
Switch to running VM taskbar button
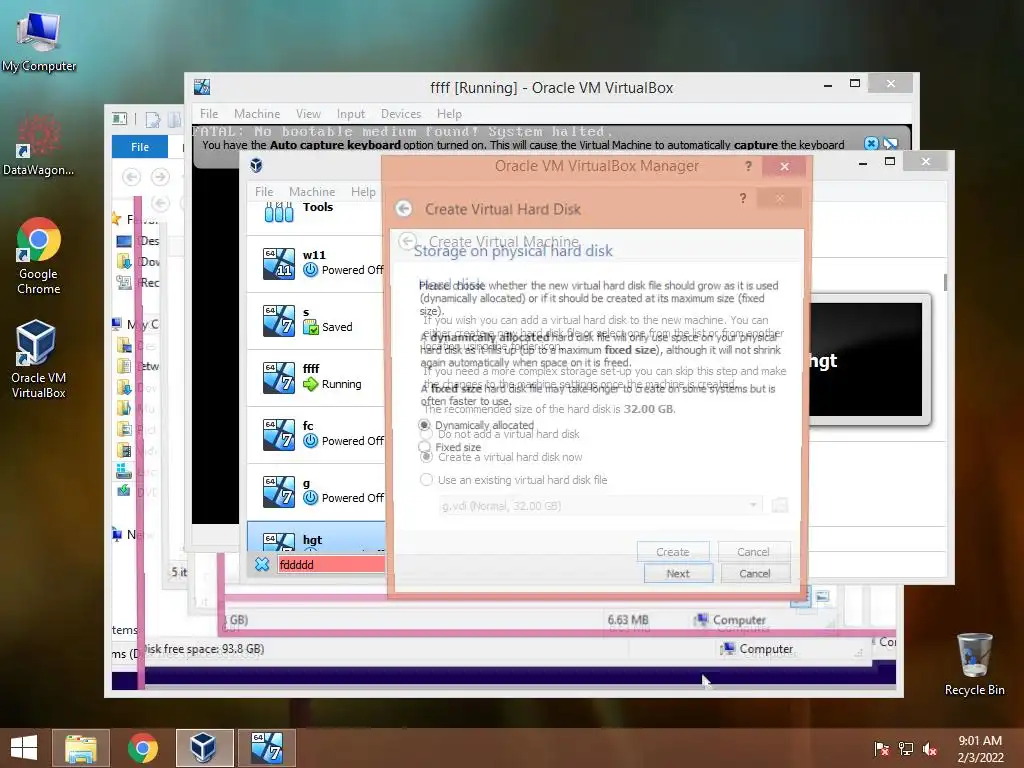(266, 748)
